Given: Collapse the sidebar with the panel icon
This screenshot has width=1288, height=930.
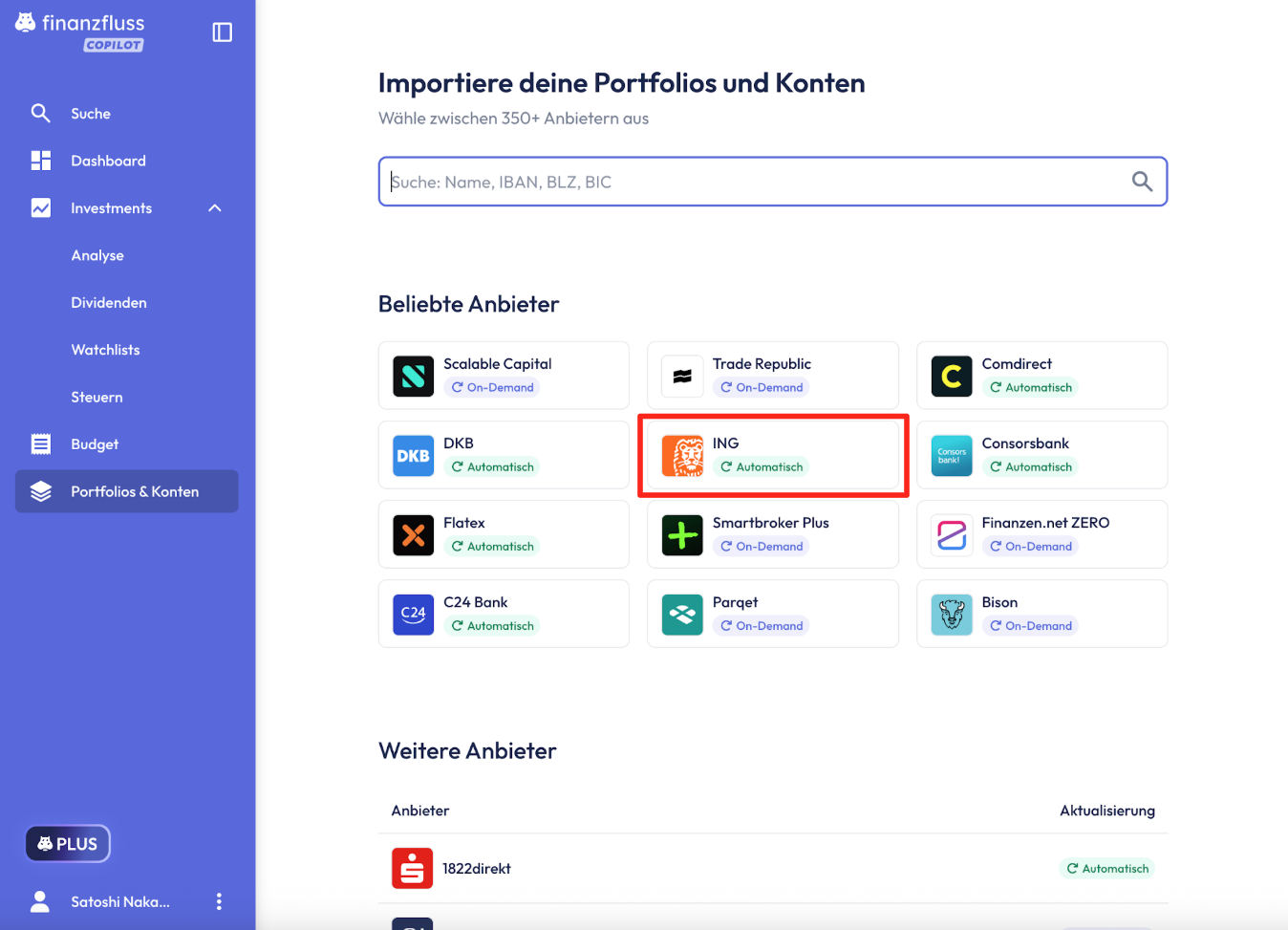Looking at the screenshot, I should (222, 32).
